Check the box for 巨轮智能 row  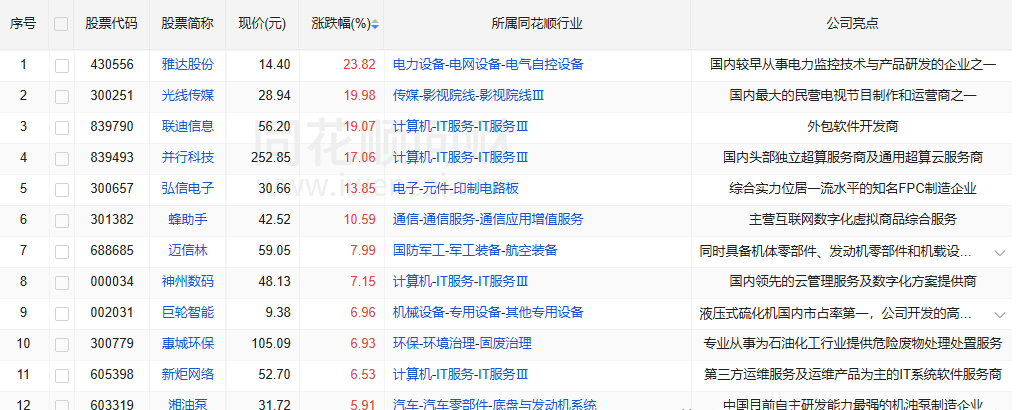point(62,313)
